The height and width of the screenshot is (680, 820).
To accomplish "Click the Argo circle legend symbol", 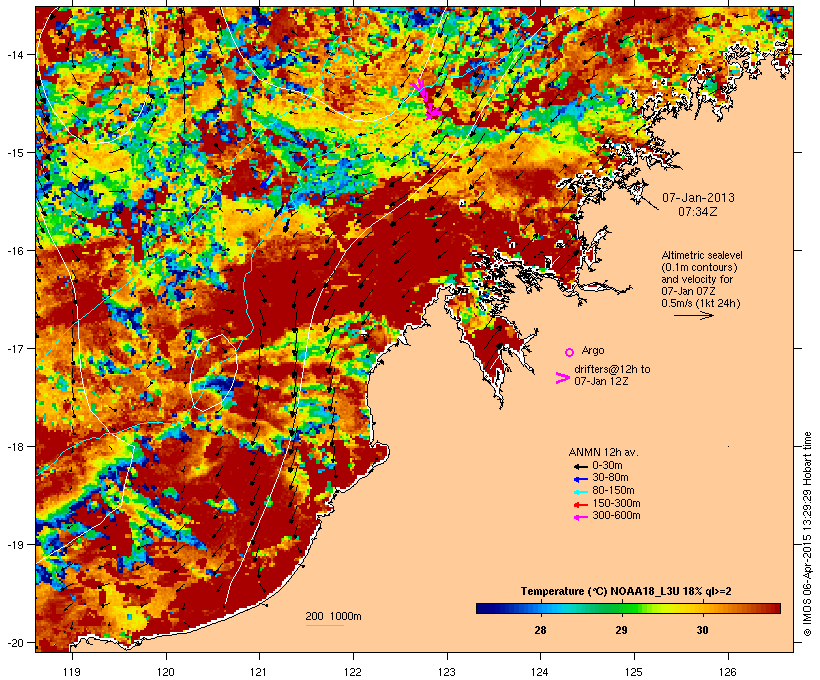I will 569,352.
